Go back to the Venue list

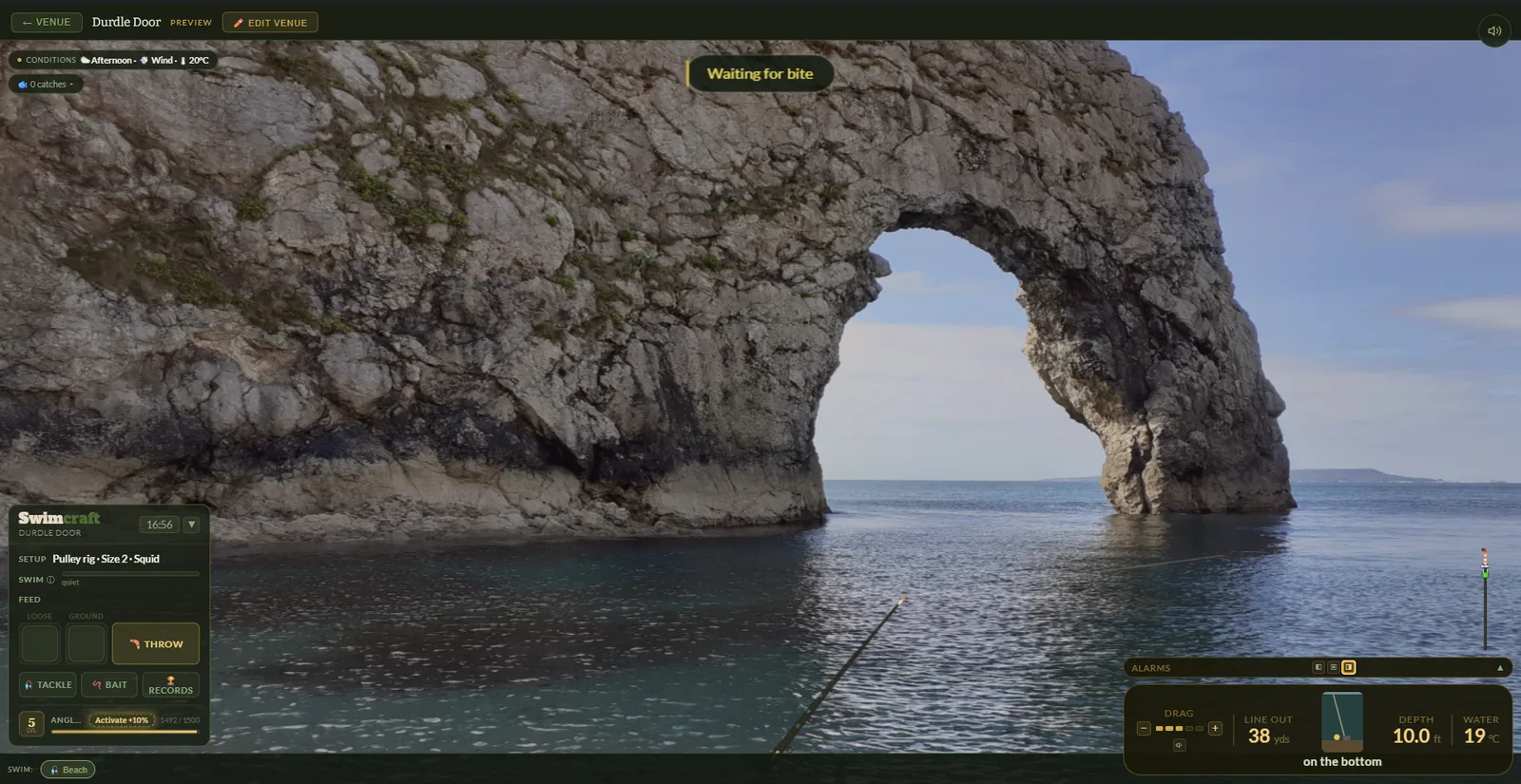47,22
